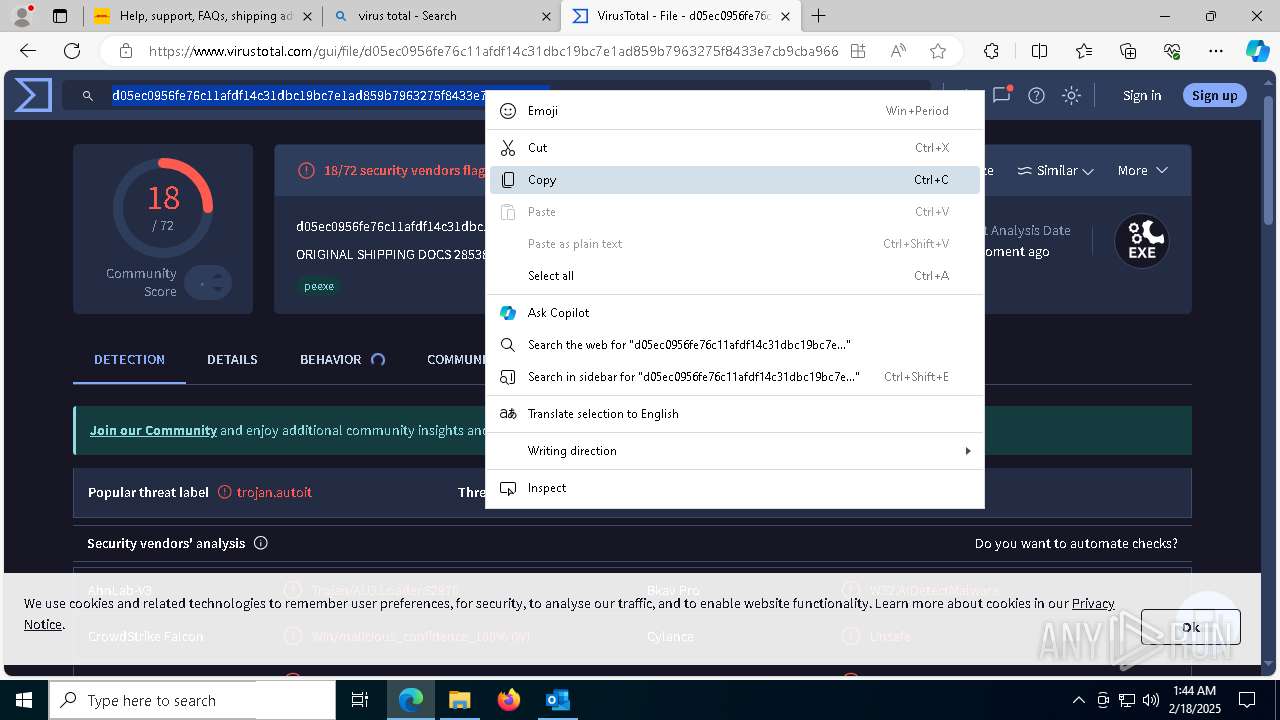Expand the More dropdown
The height and width of the screenshot is (720, 1280).
point(1142,170)
